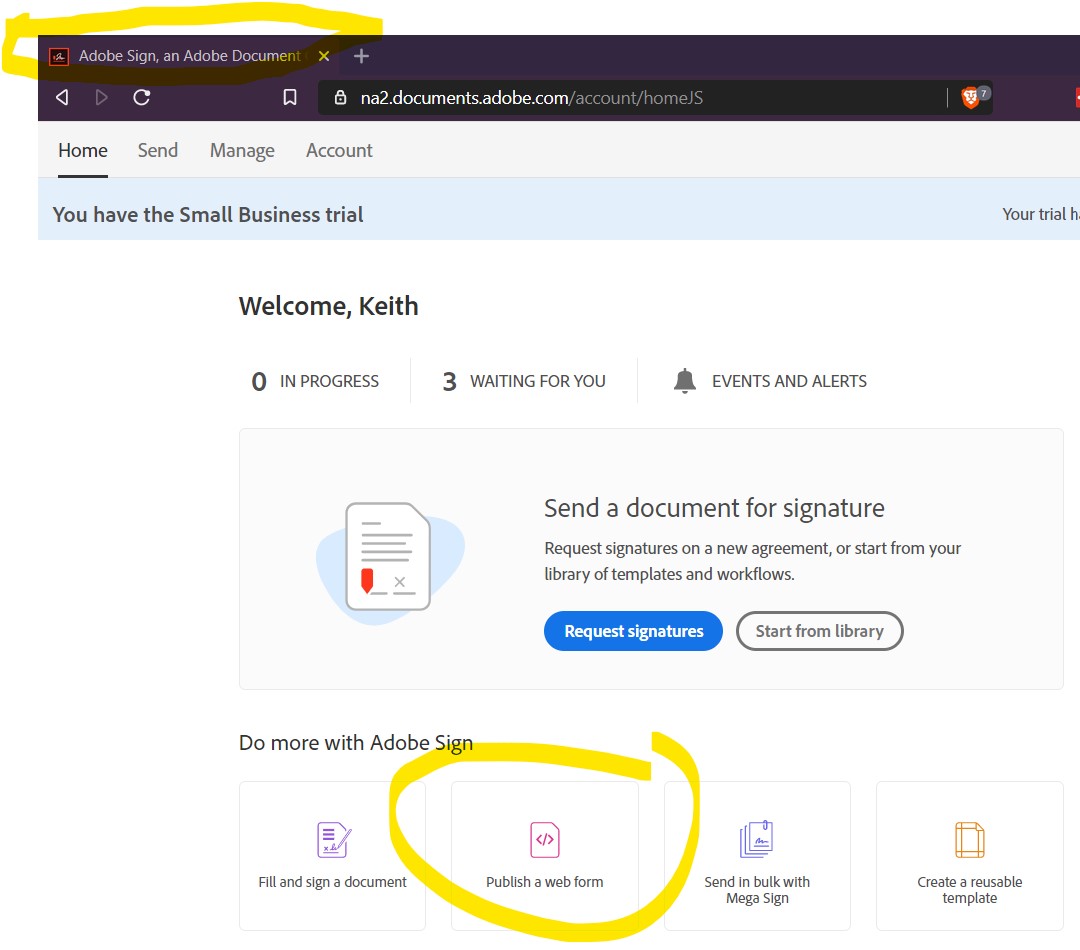This screenshot has height=950, width=1080.
Task: Open the Home menu tab
Action: pyautogui.click(x=83, y=150)
